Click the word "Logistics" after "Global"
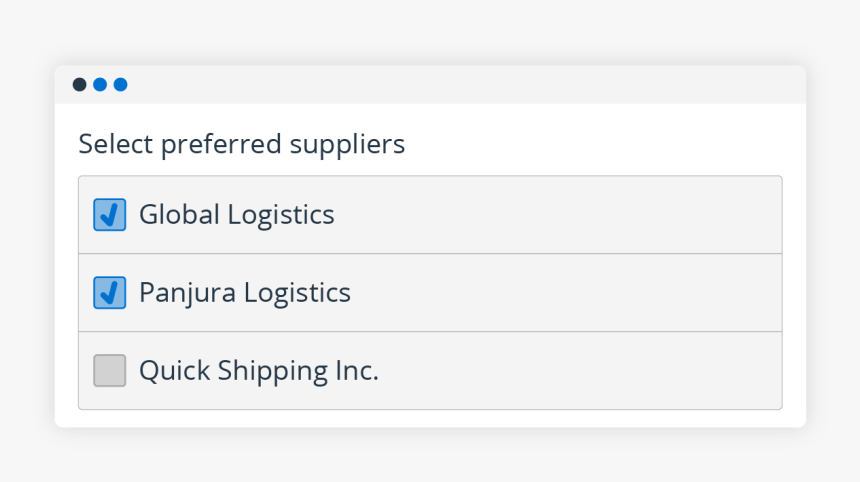 (281, 215)
